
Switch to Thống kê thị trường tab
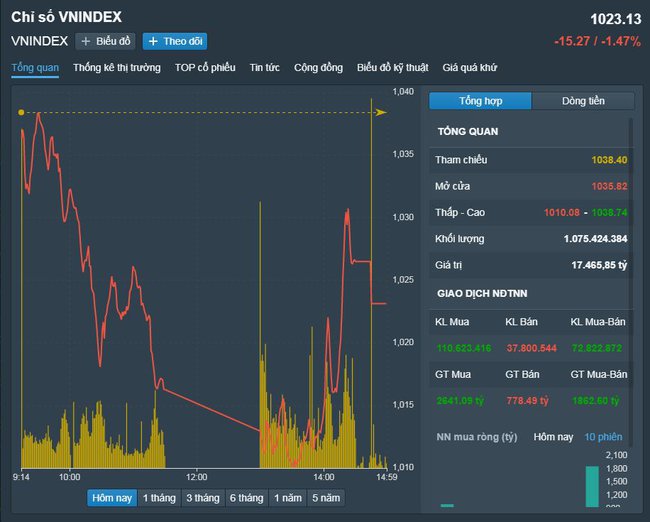pyautogui.click(x=117, y=68)
